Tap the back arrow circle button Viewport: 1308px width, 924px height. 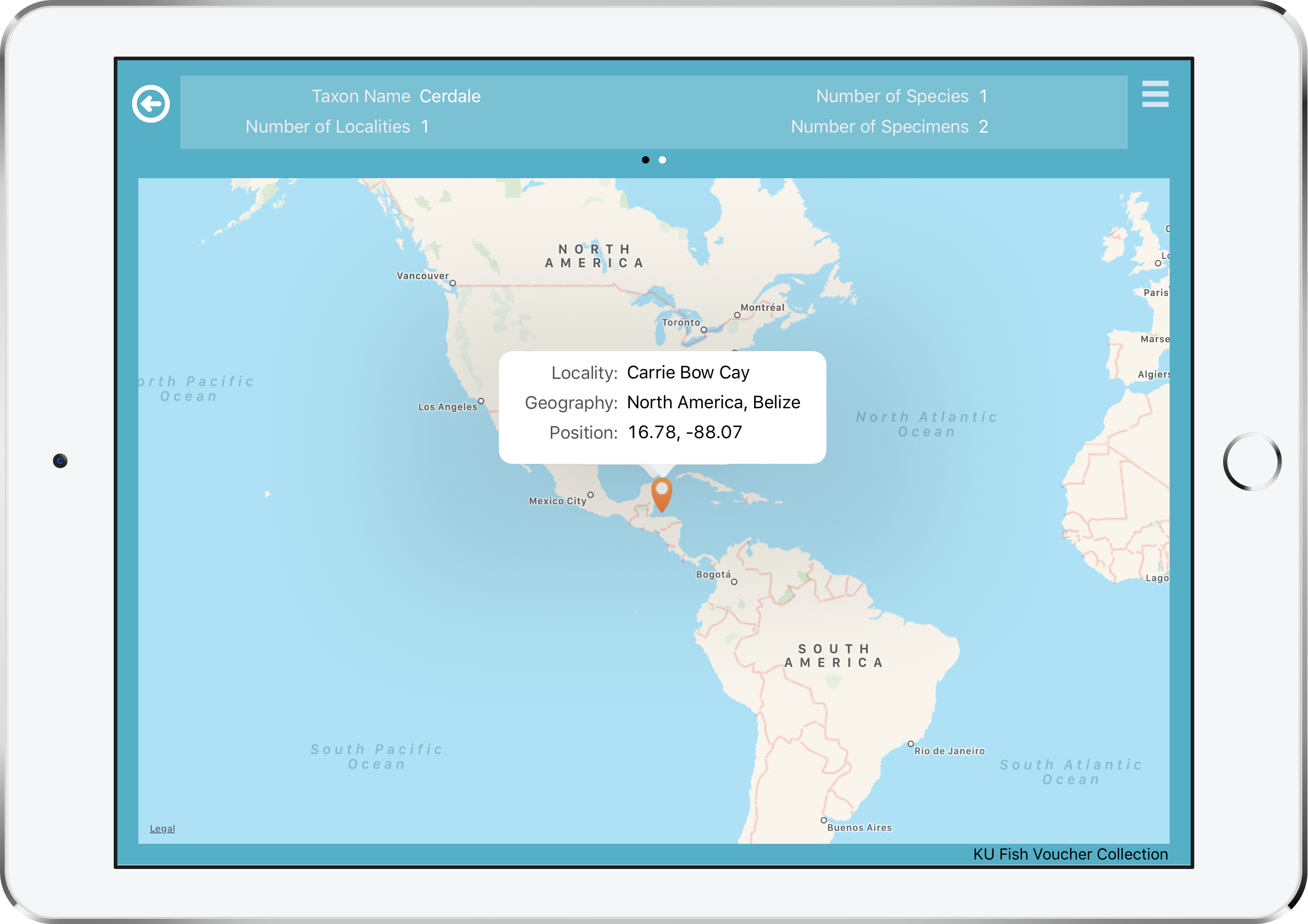tap(150, 104)
